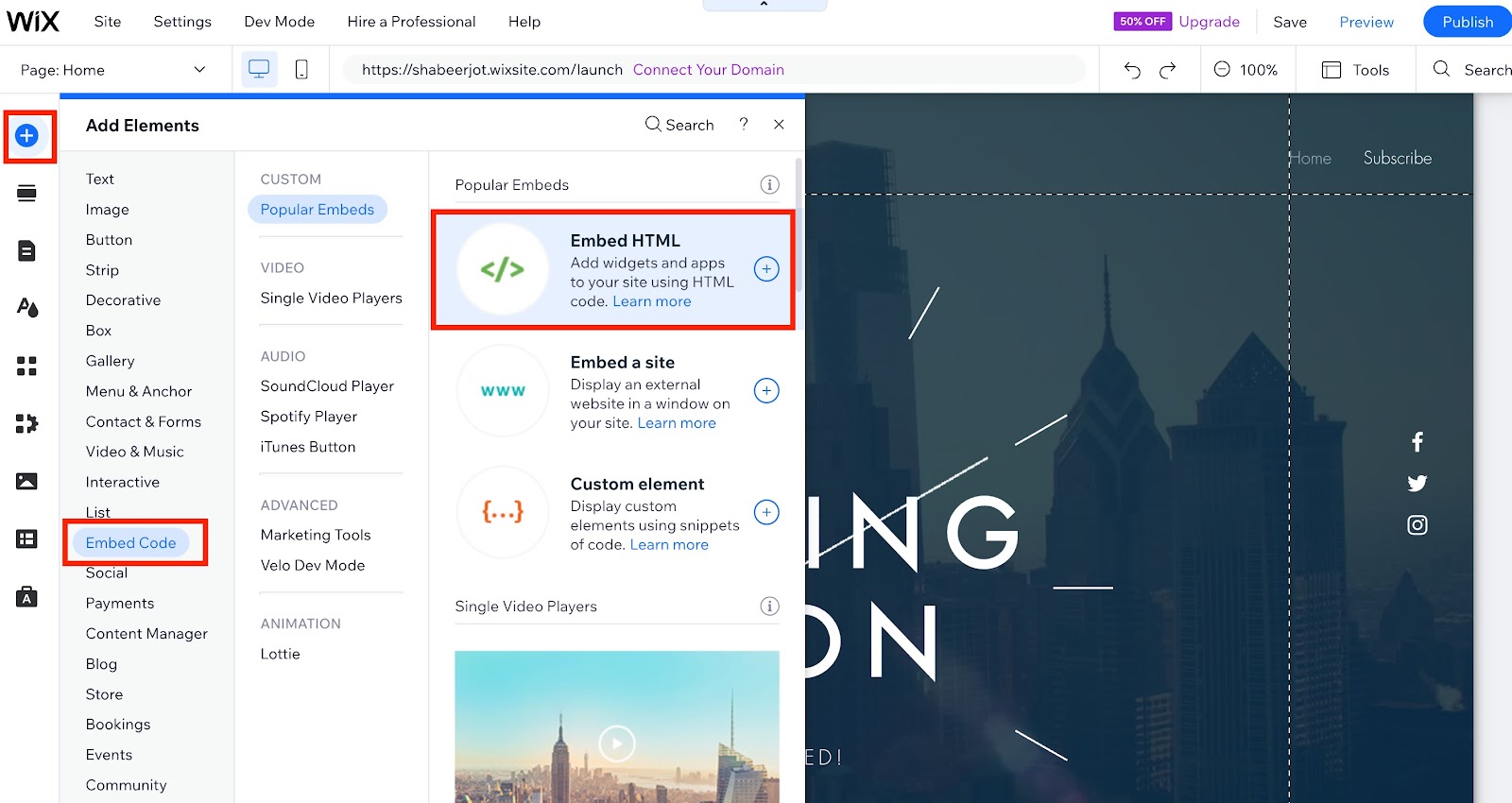Viewport: 1512px width, 803px height.
Task: Show info for Popular Embeds
Action: point(770,184)
